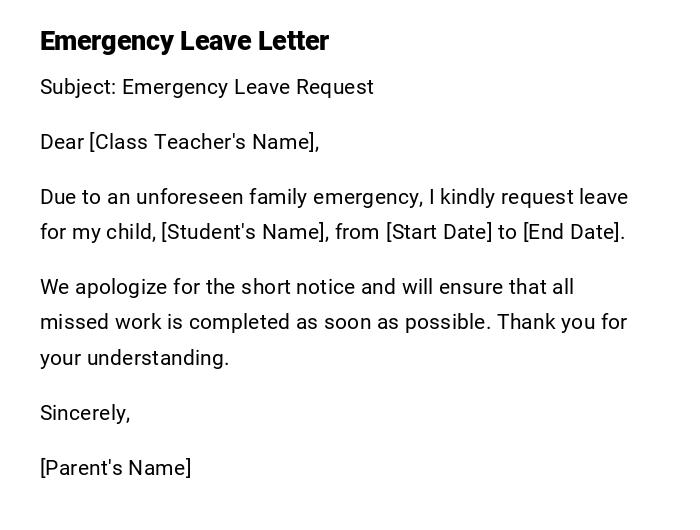Viewport: 700px width, 530px height.
Task: Select the [Student's Name] placeholder
Action: pos(244,232)
